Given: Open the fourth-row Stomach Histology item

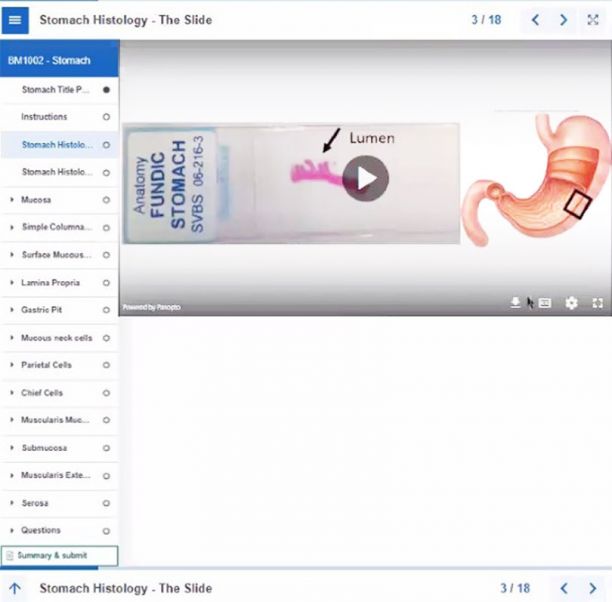Looking at the screenshot, I should point(60,172).
